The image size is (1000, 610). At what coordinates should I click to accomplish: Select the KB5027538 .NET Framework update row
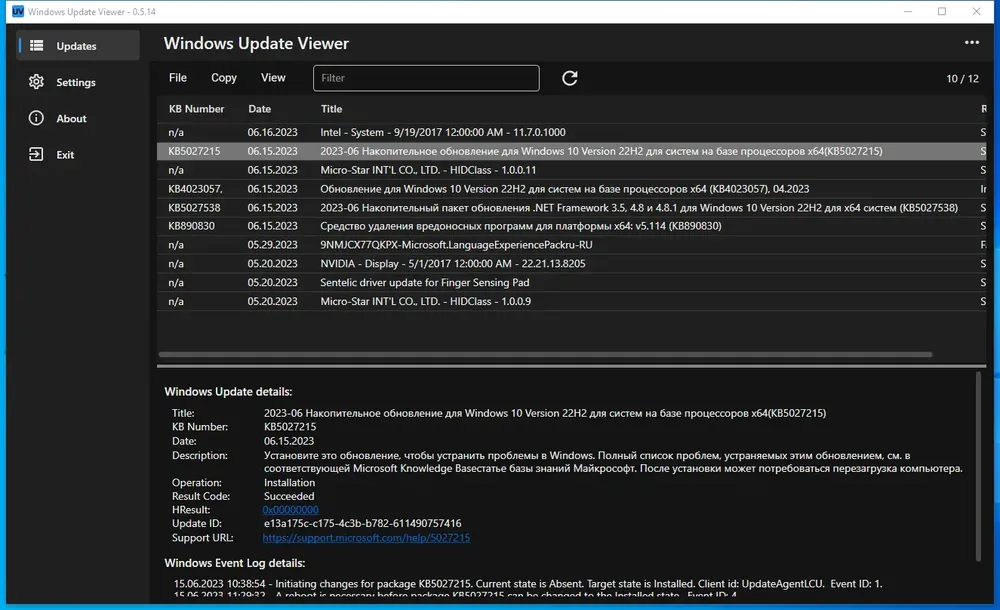(x=571, y=207)
